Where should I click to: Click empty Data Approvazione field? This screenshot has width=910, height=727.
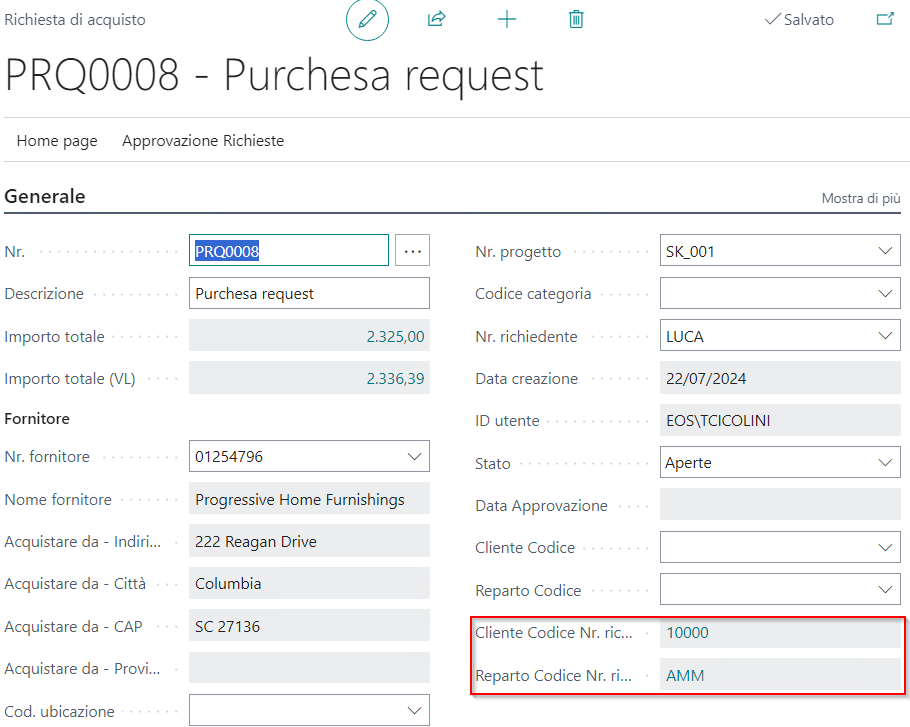(780, 505)
